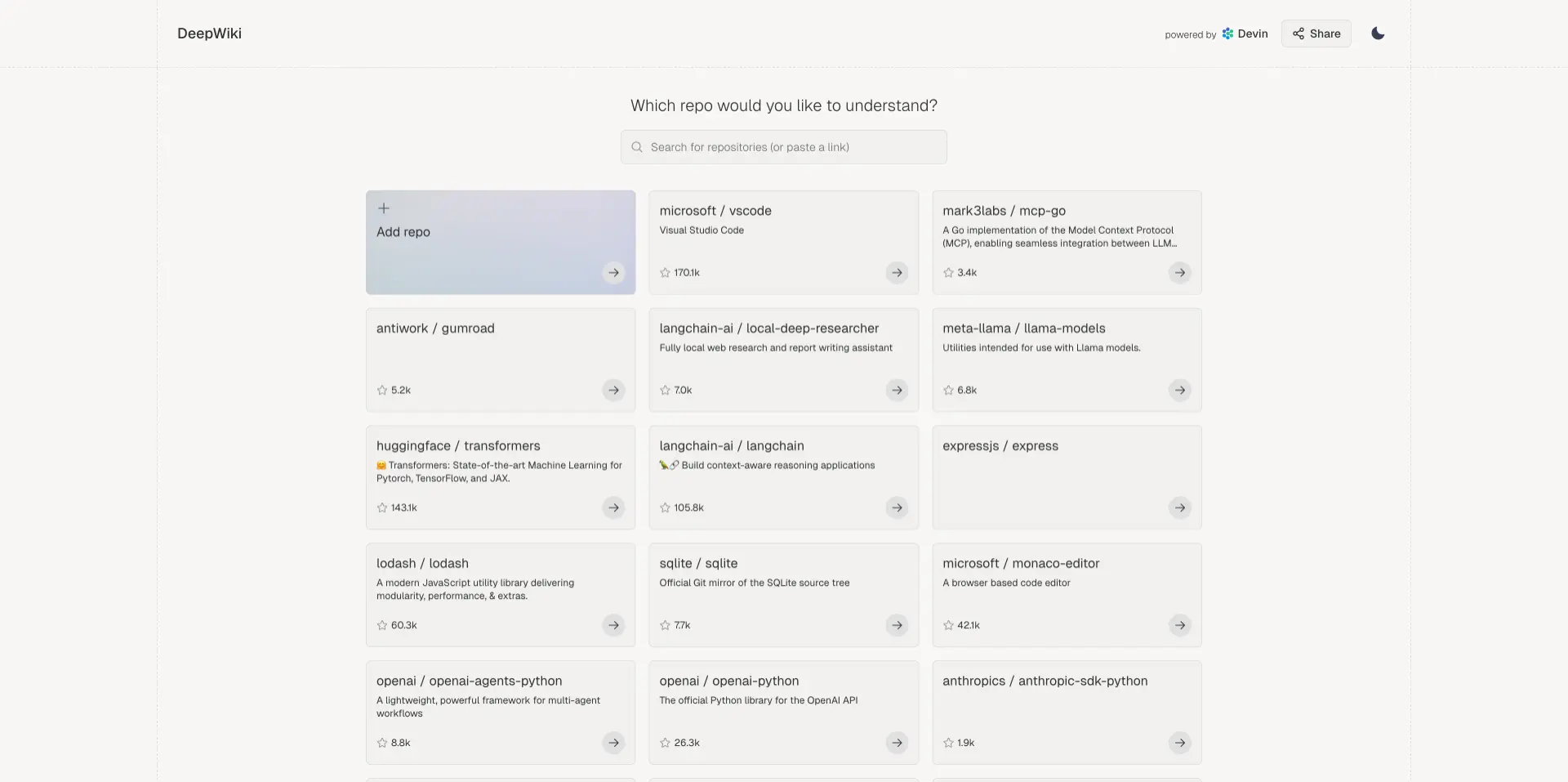The width and height of the screenshot is (1568, 782).
Task: Open the Devin link in header
Action: 1245,34
